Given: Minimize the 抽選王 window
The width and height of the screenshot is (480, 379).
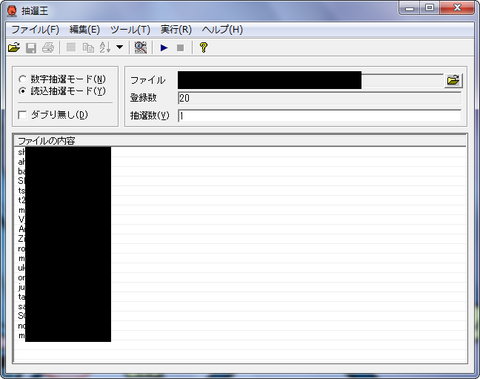Looking at the screenshot, I should (x=410, y=8).
